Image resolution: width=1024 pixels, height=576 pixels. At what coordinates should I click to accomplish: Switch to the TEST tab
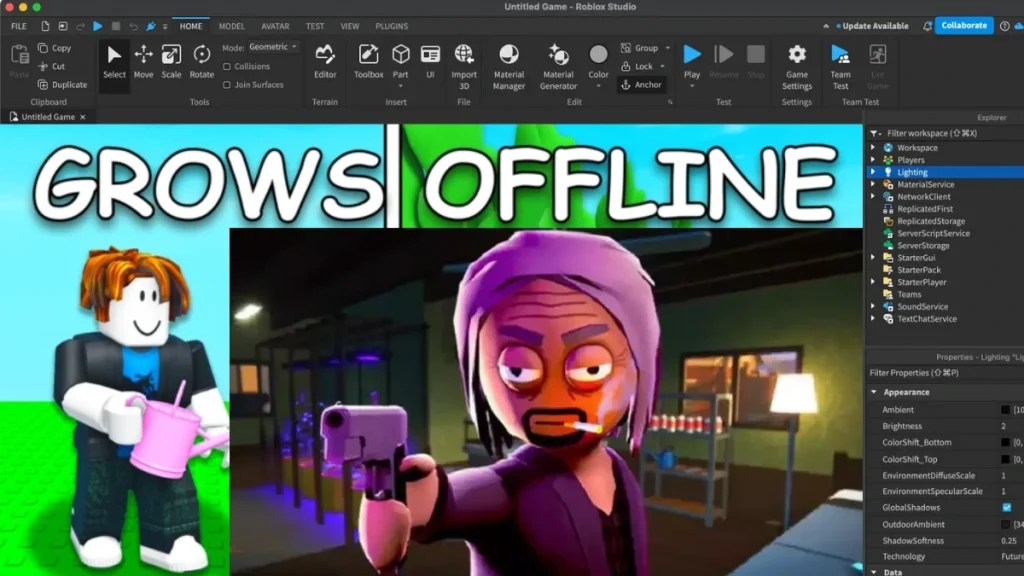[315, 26]
